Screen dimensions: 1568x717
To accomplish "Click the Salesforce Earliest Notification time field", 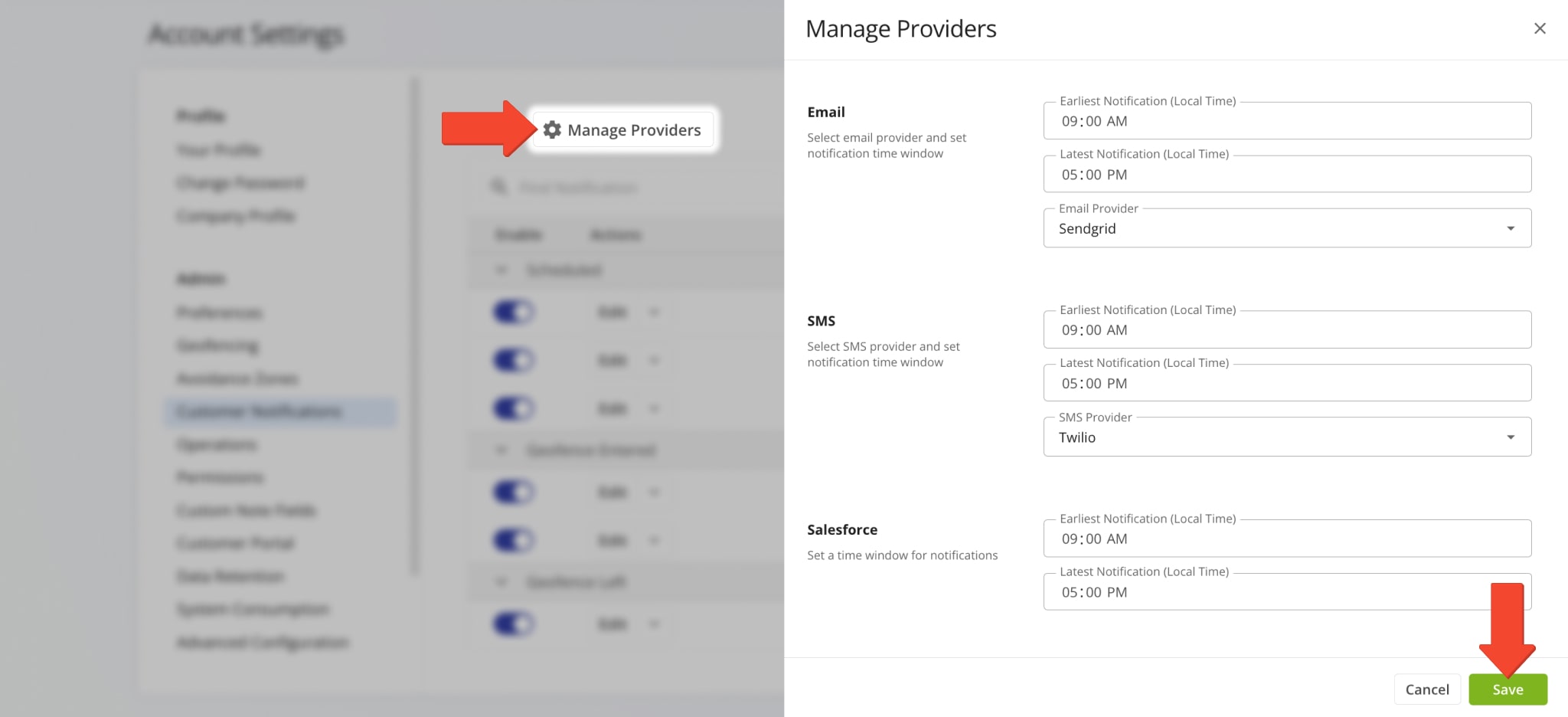I will 1287,539.
